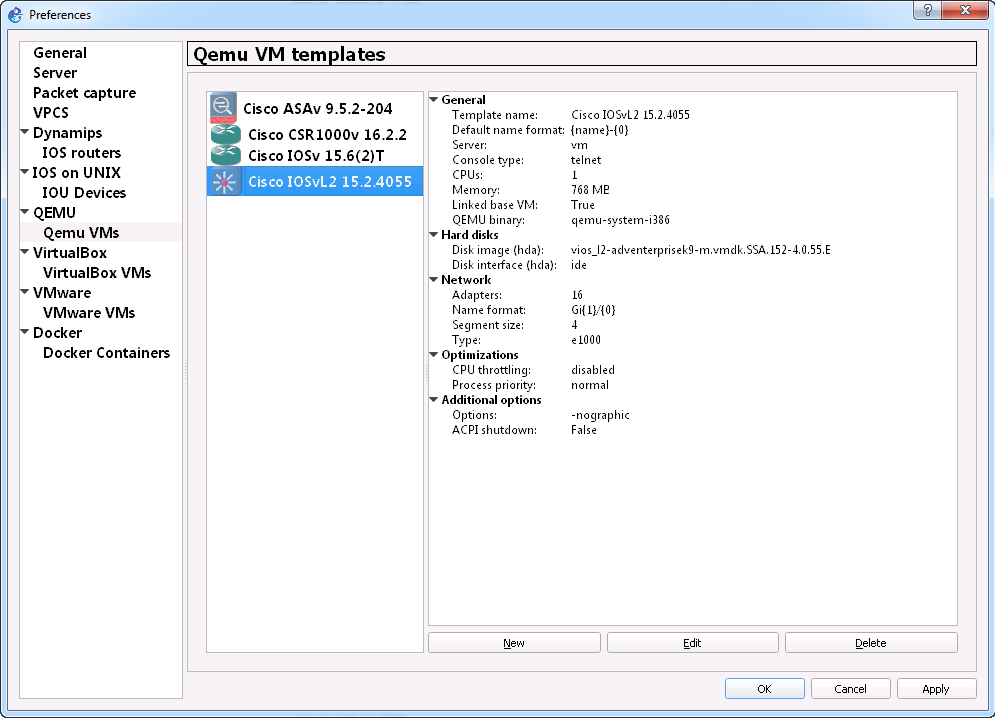Viewport: 995px width, 718px height.
Task: Select IOS routers in sidebar
Action: [x=81, y=153]
